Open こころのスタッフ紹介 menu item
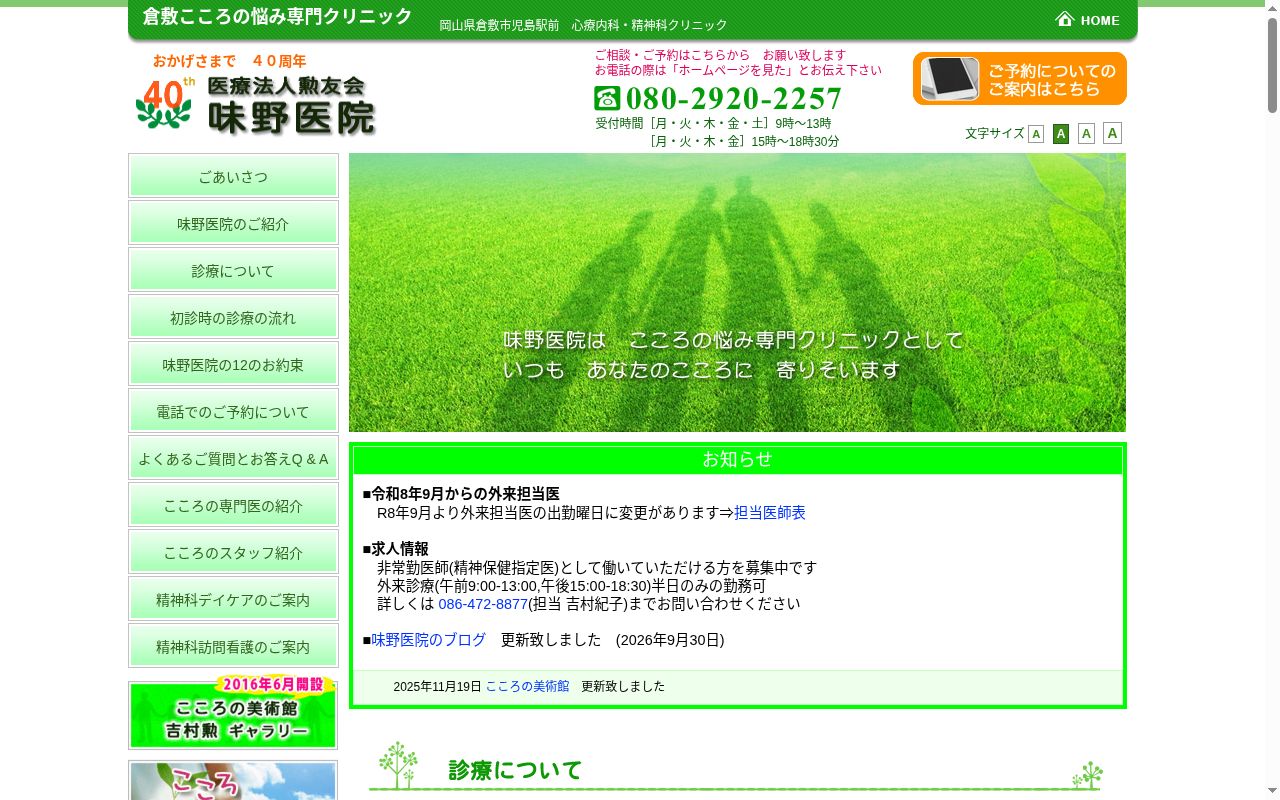Viewport: 1280px width, 800px height. (233, 552)
